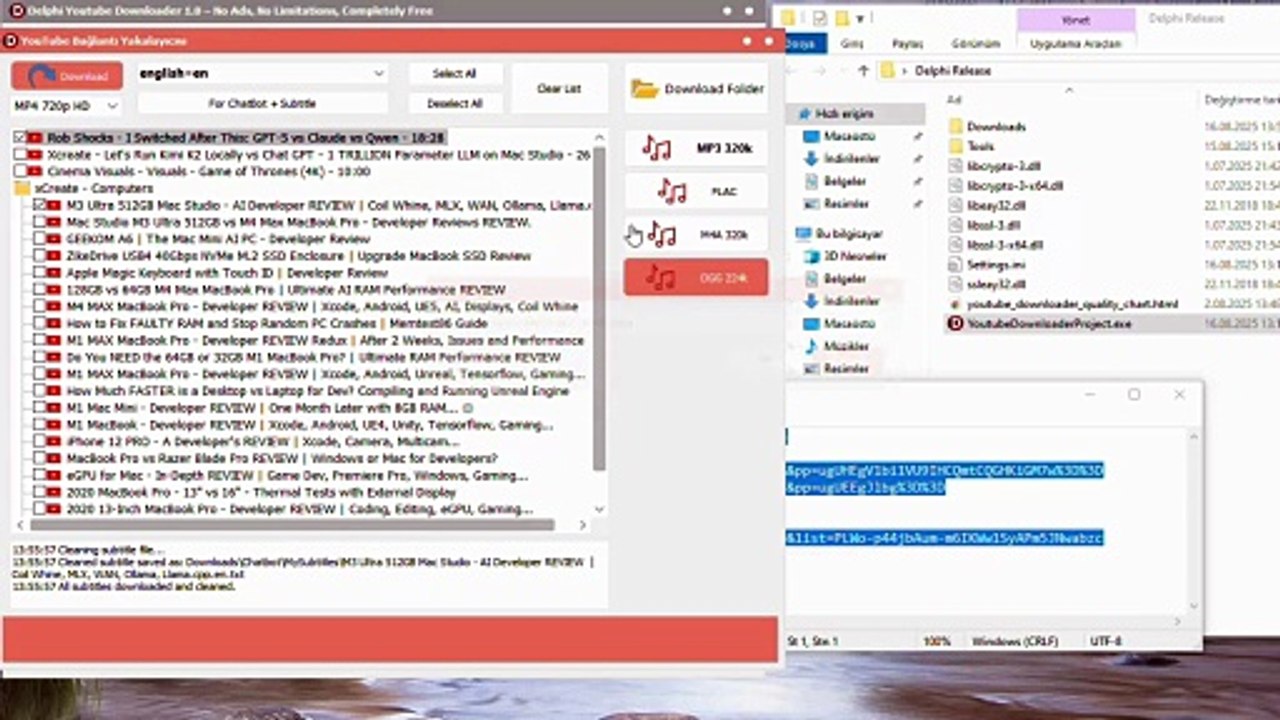Image resolution: width=1280 pixels, height=720 pixels.
Task: Click folder icon of xCreate - Computers playlist
Action: tap(22, 188)
